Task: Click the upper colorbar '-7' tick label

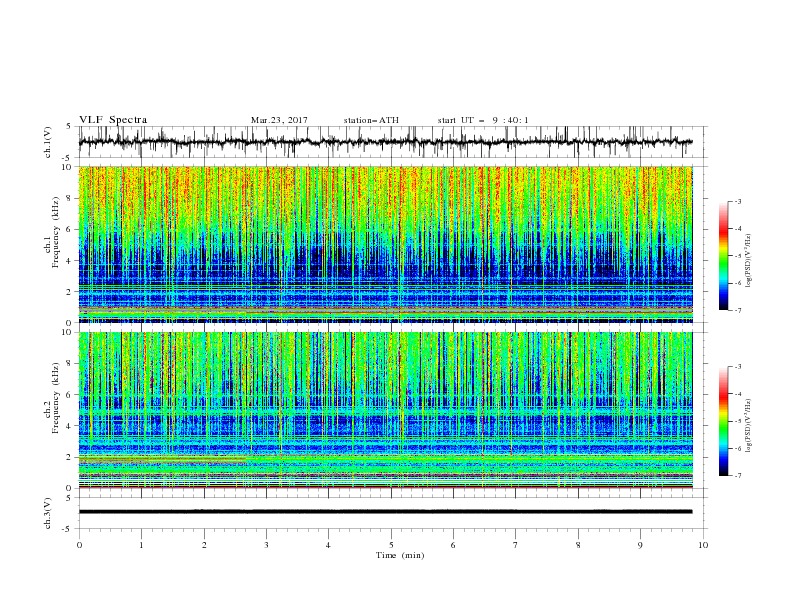Action: (738, 310)
